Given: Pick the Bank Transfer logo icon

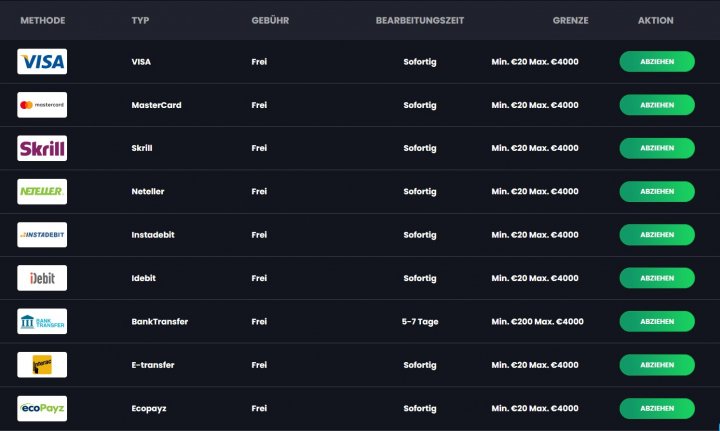Looking at the screenshot, I should click(x=42, y=321).
